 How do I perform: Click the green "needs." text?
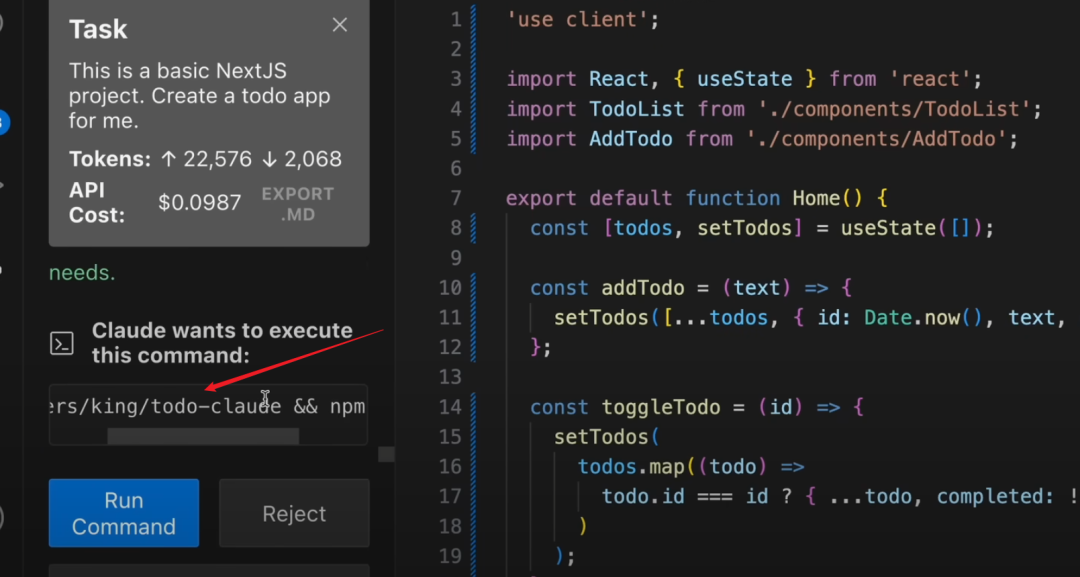82,273
